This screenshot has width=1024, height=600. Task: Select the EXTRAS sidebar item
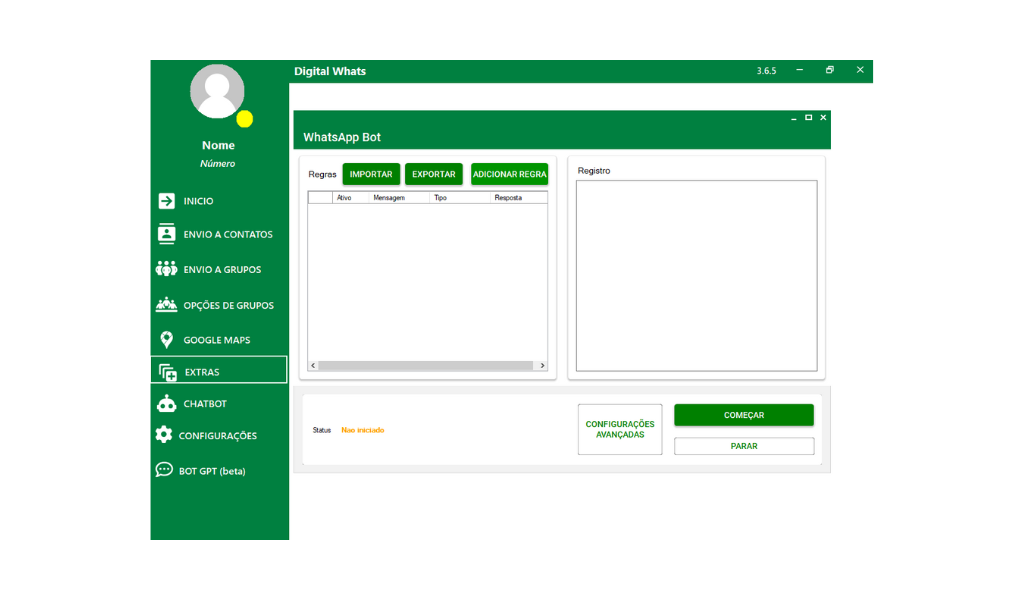(x=219, y=370)
